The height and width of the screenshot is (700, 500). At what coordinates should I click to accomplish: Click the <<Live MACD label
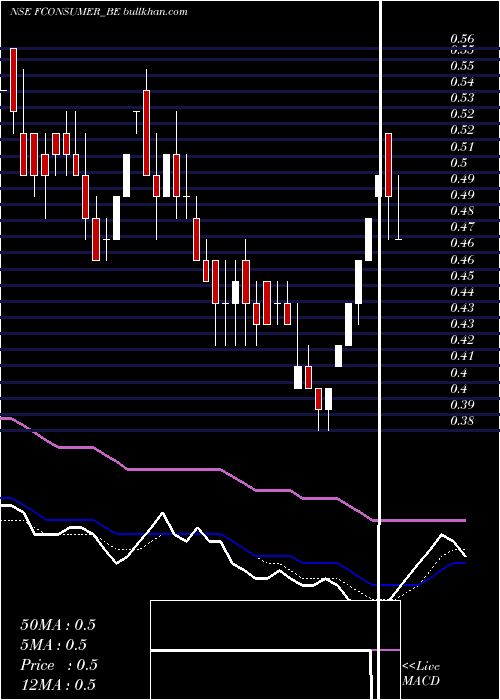coord(421,674)
